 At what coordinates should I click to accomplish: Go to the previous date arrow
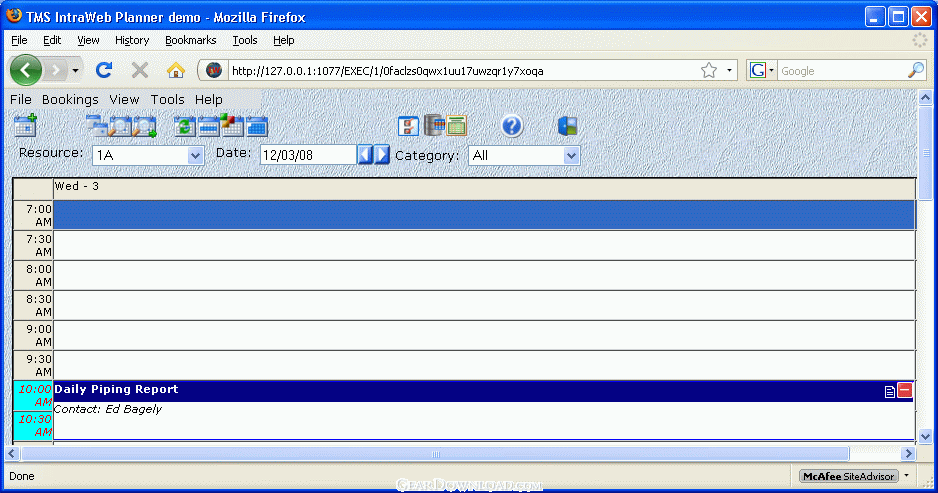[365, 155]
